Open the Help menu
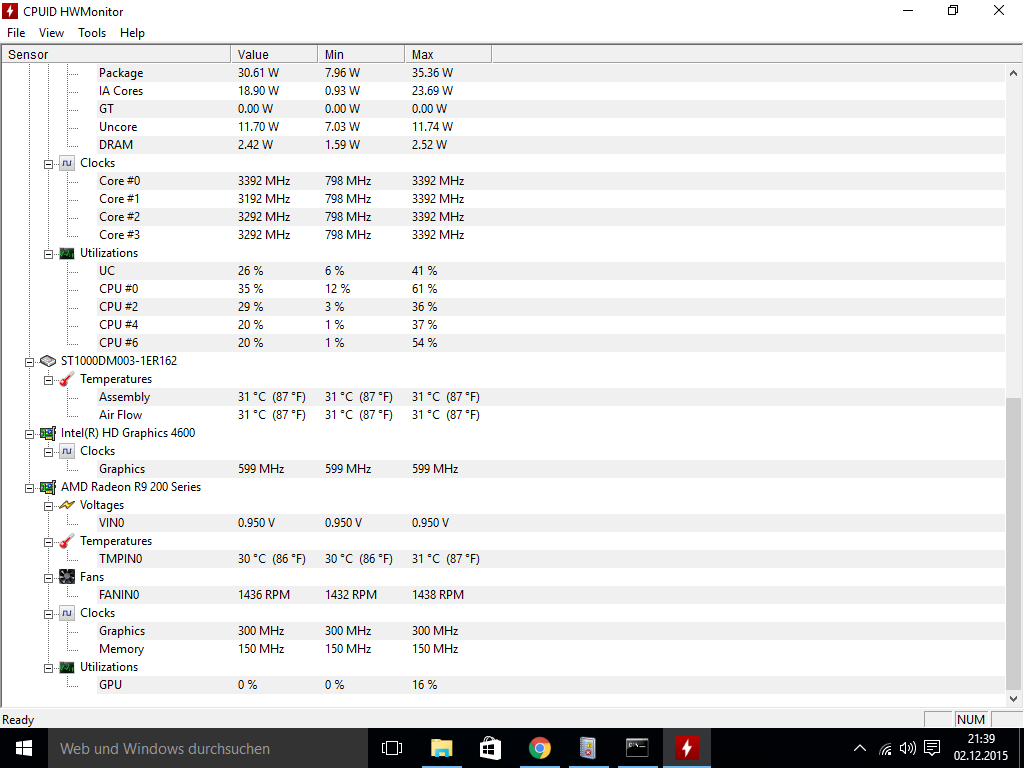Image resolution: width=1024 pixels, height=768 pixels. [132, 33]
